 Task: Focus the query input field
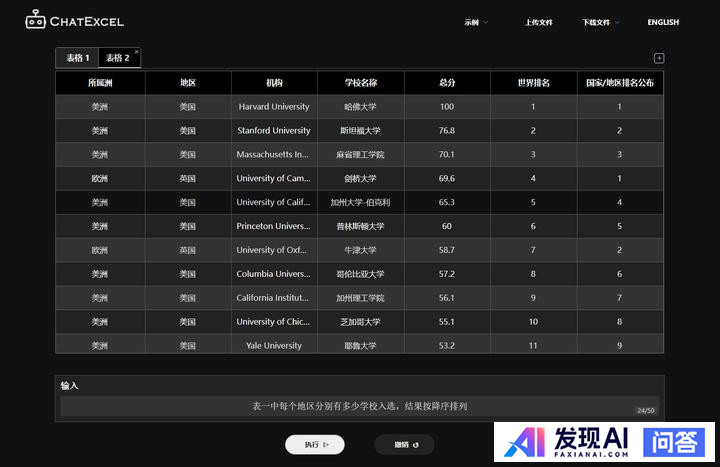point(360,406)
